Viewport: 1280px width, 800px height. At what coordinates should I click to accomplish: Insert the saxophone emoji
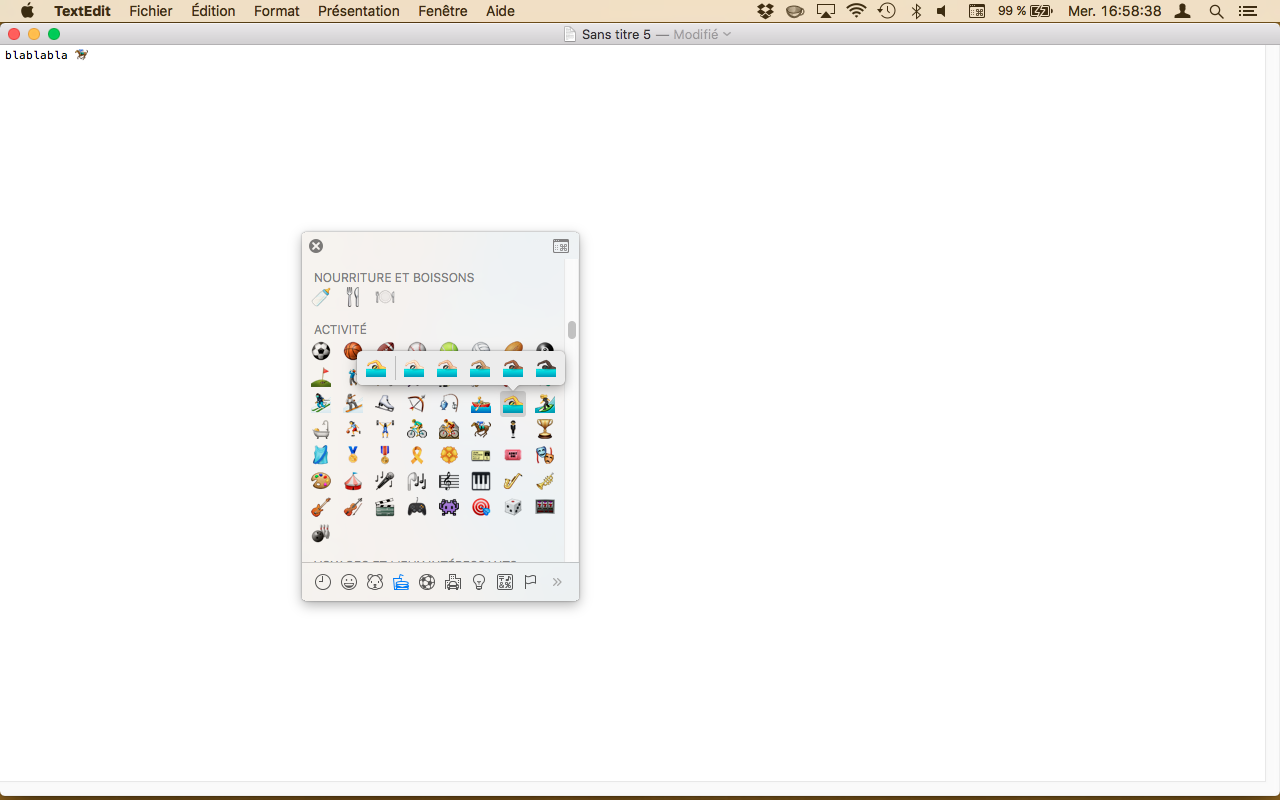(513, 481)
